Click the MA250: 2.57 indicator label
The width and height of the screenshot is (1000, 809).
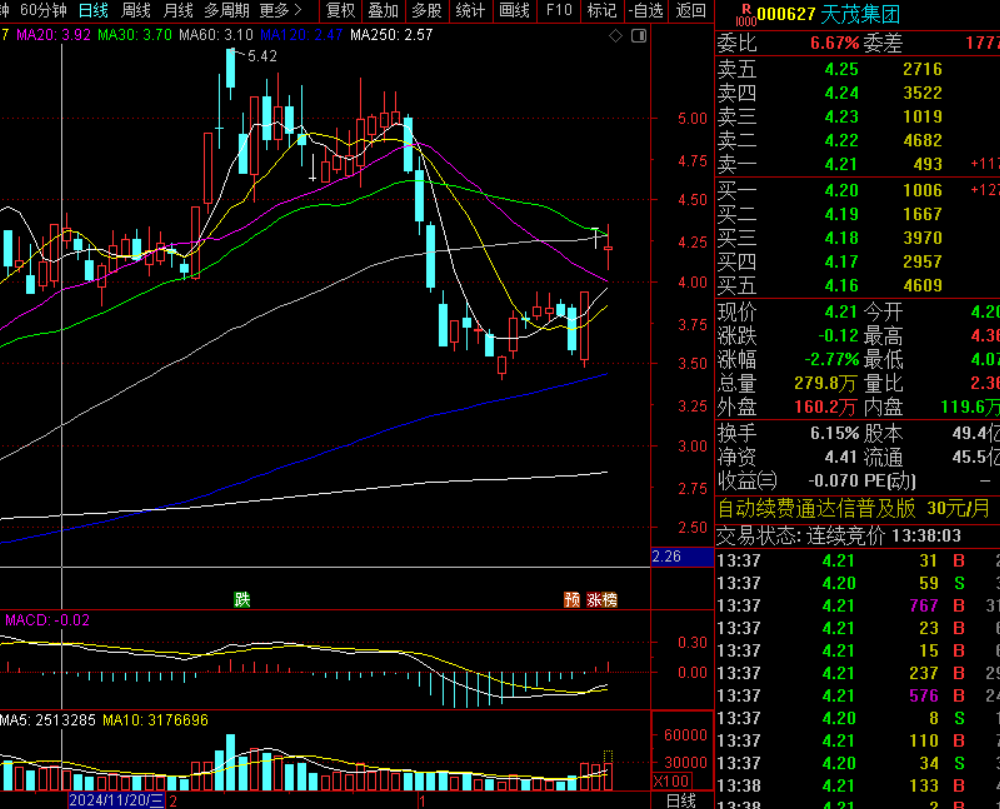[x=392, y=35]
